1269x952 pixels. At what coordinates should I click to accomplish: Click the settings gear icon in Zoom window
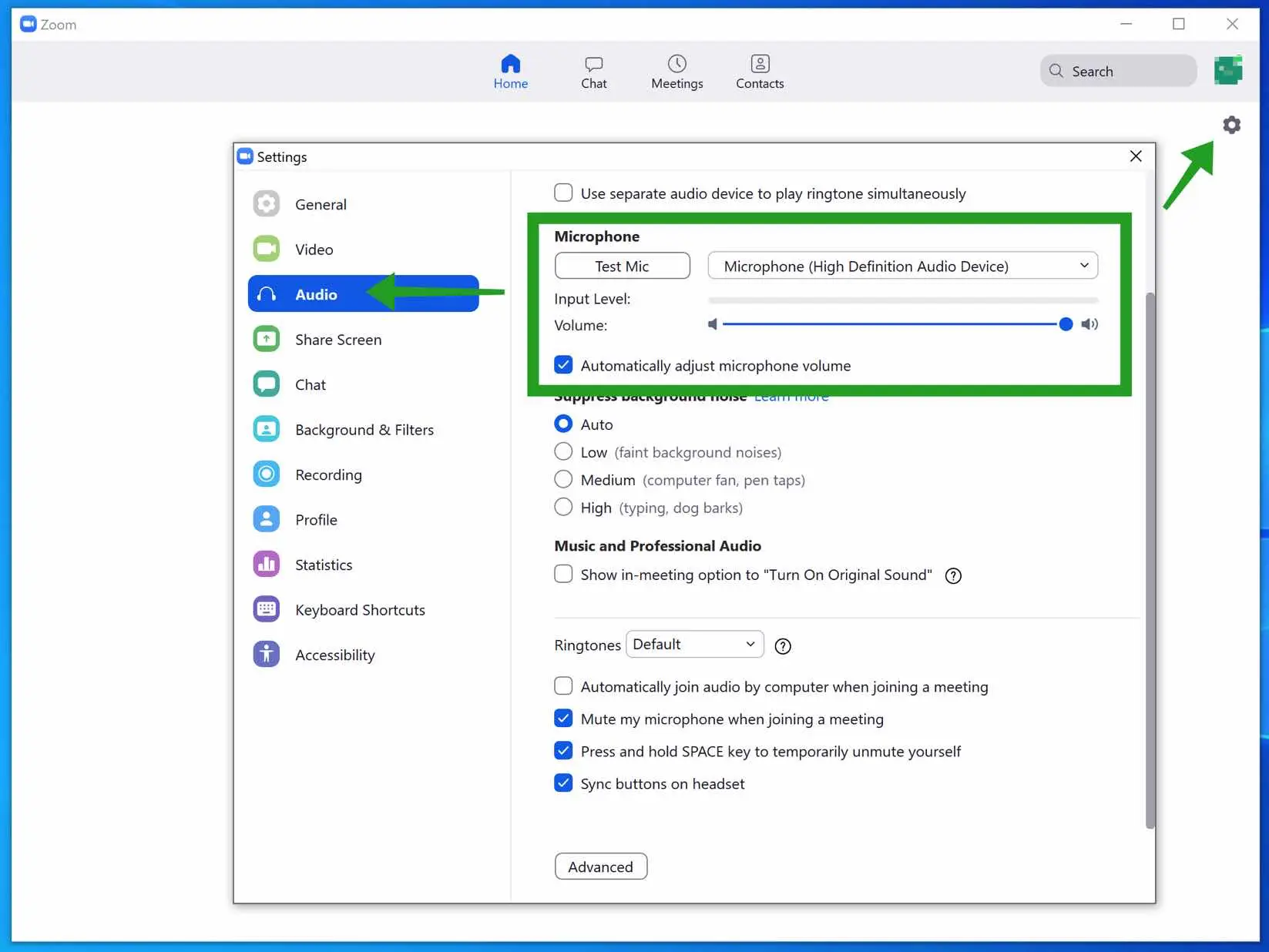[1231, 125]
